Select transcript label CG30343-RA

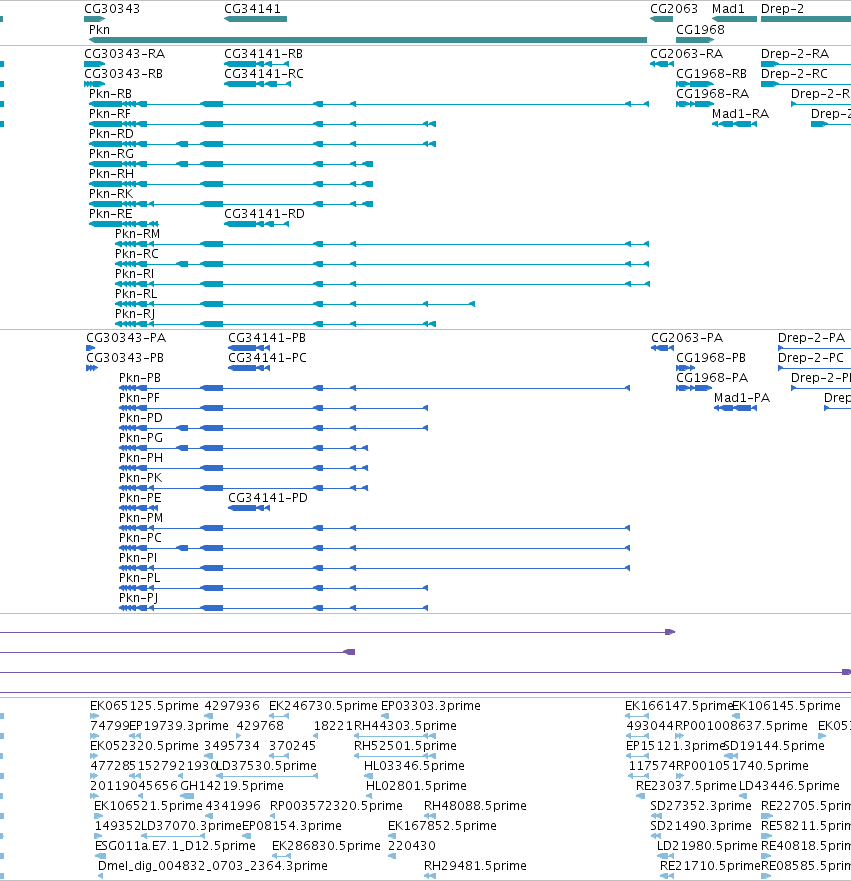[125, 54]
